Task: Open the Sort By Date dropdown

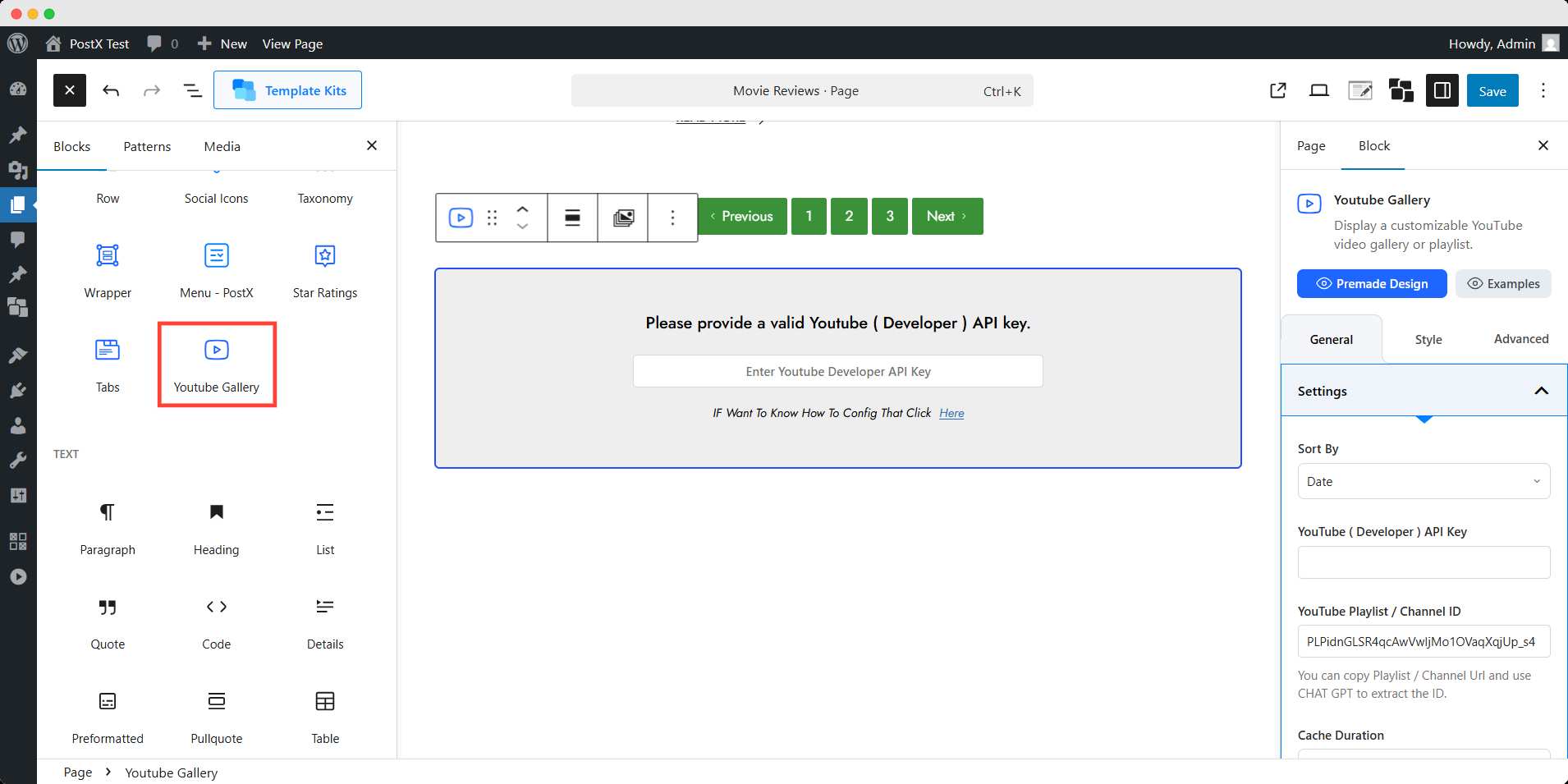Action: tap(1424, 481)
